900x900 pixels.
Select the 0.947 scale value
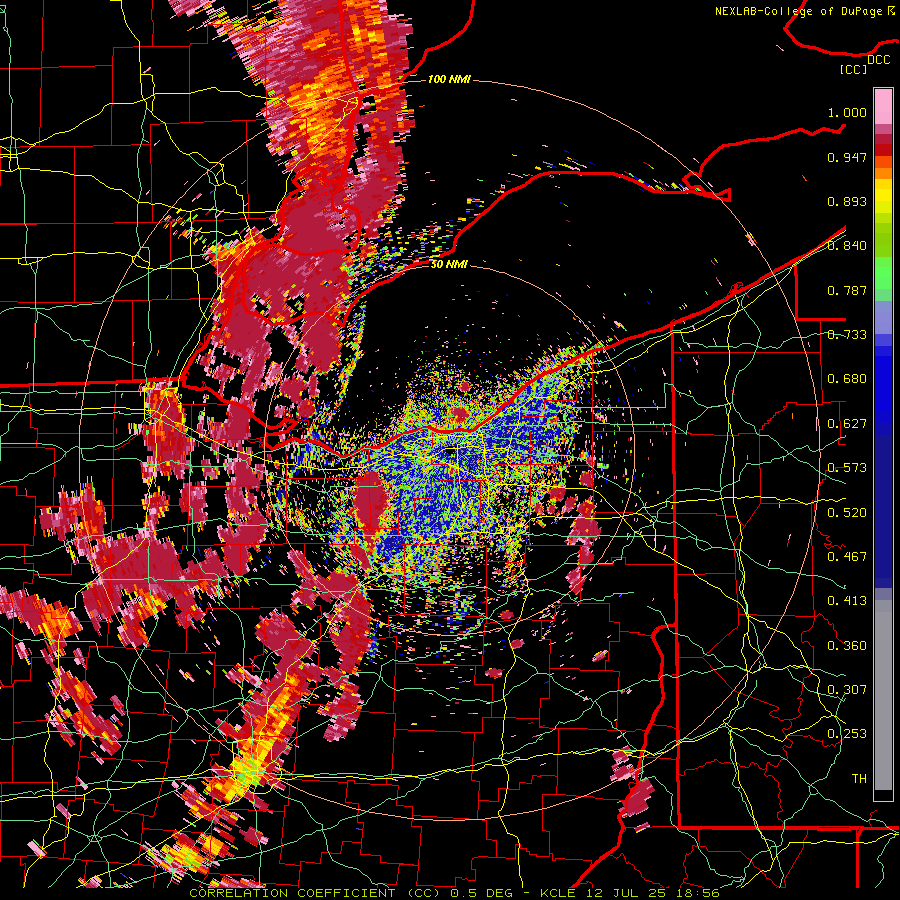[847, 157]
